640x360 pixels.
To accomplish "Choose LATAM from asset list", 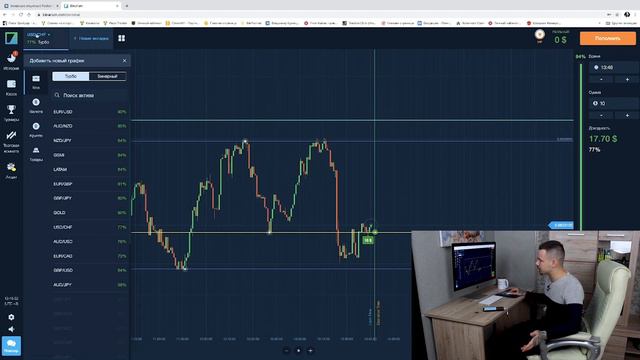I will (90, 169).
